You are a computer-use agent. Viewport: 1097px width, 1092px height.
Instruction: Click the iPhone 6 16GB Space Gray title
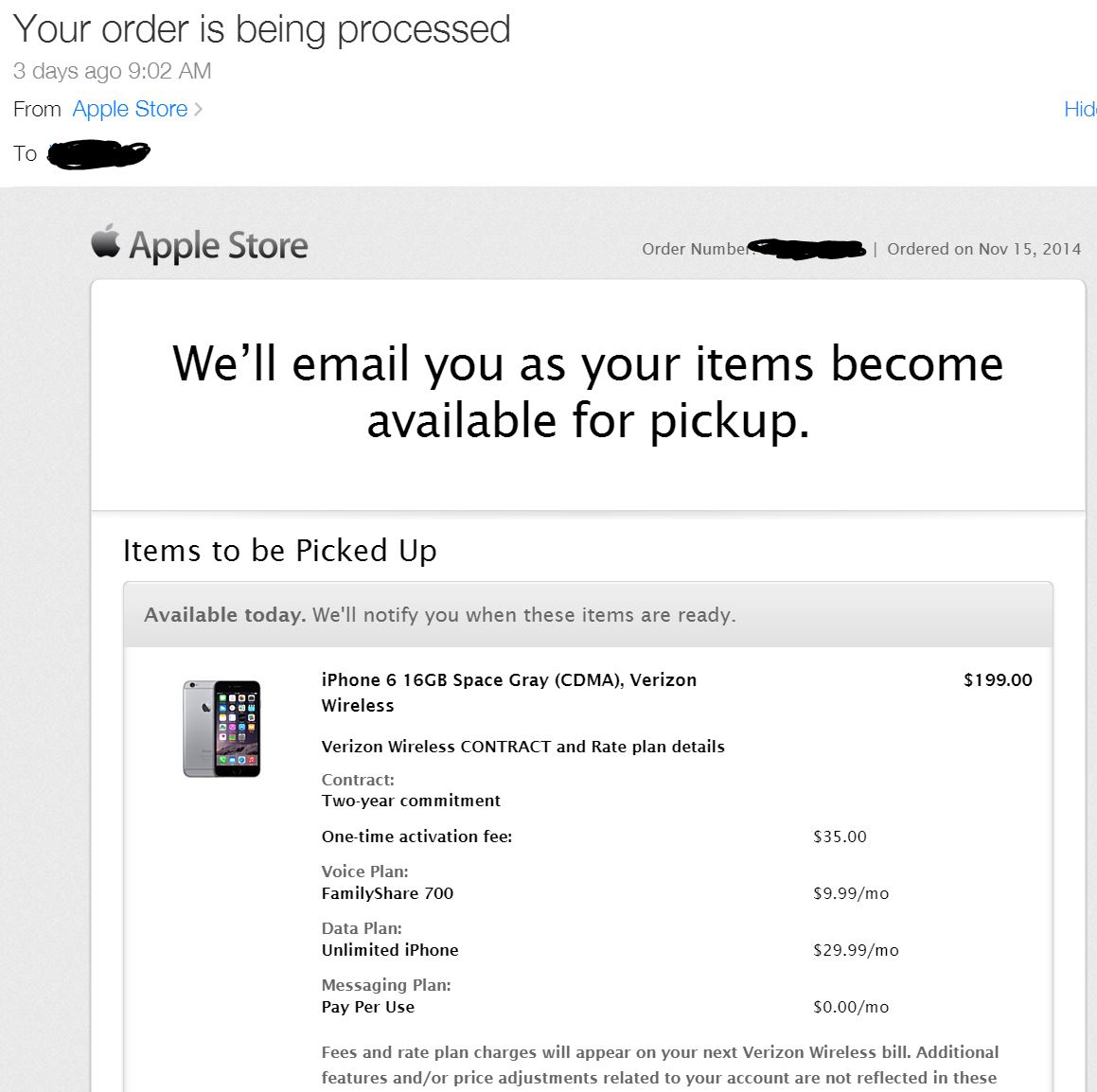click(508, 693)
